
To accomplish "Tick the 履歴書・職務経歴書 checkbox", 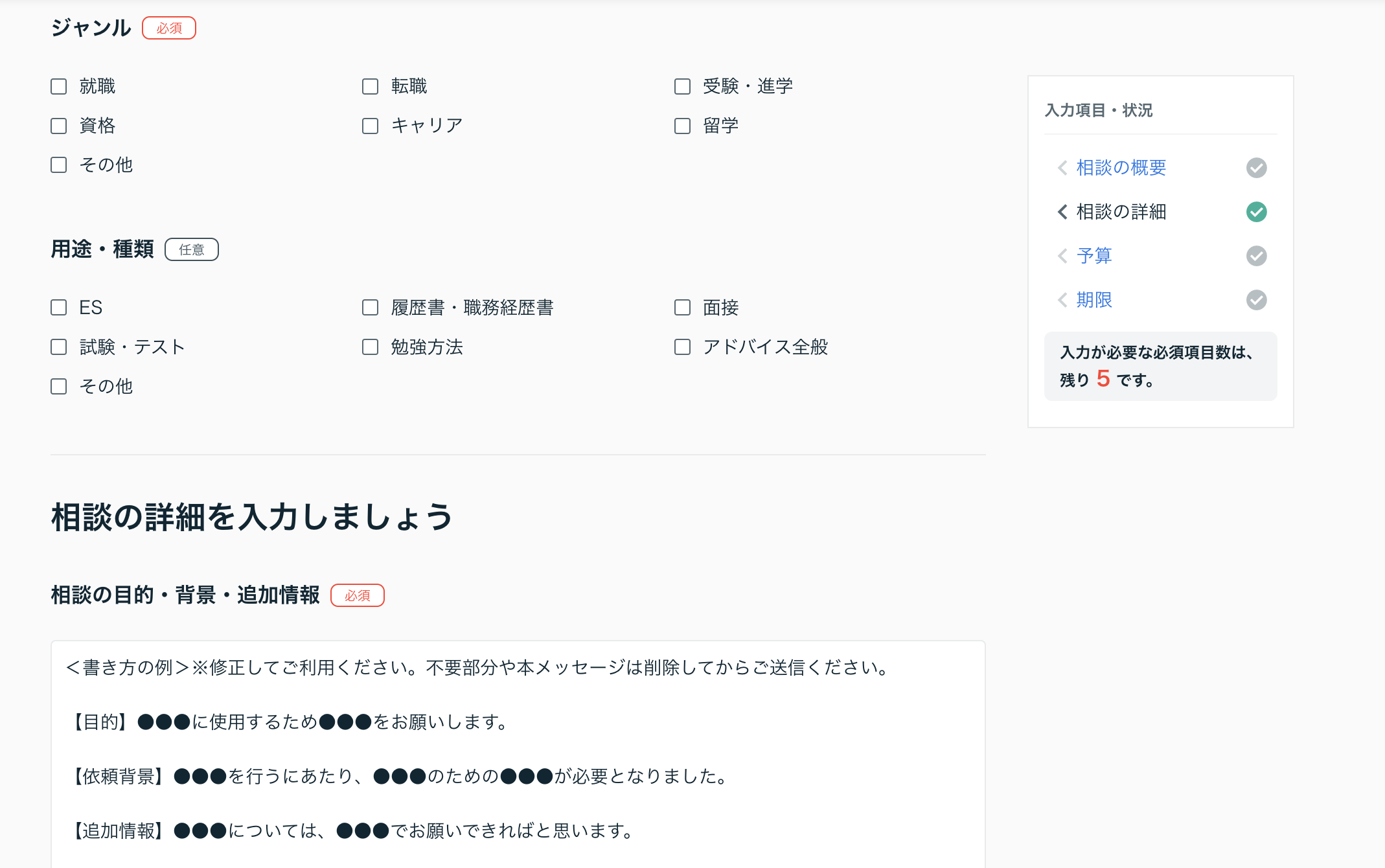I will 370,307.
